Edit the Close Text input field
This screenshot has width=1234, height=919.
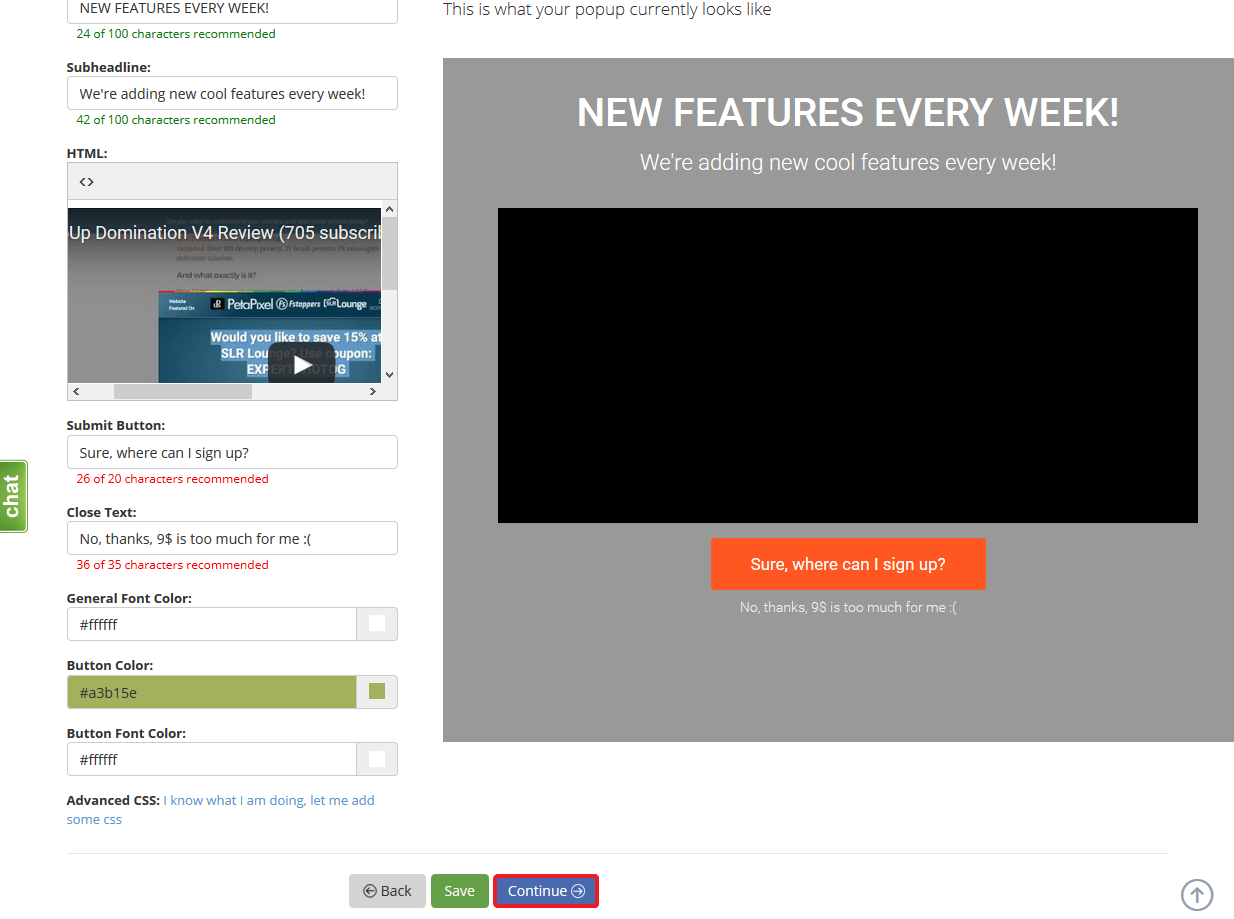[x=232, y=538]
